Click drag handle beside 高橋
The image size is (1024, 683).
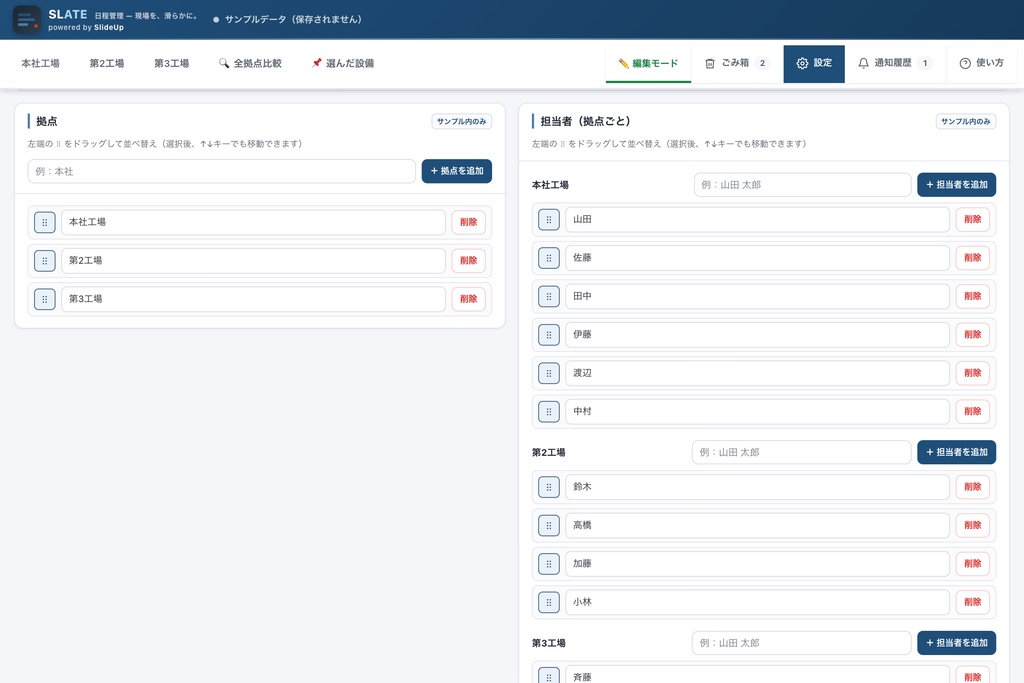tap(549, 525)
